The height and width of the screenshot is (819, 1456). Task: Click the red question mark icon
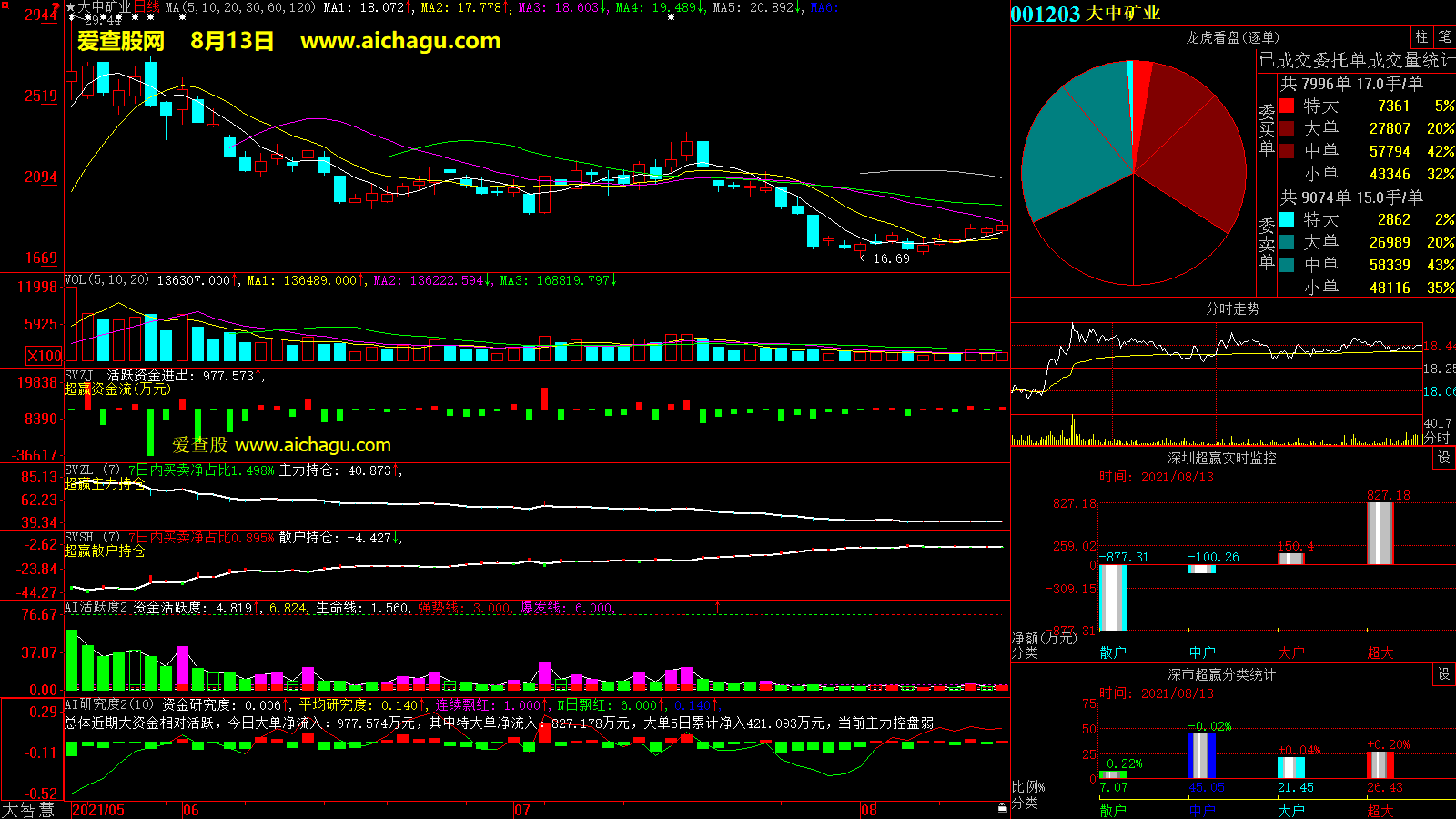tap(56, 8)
